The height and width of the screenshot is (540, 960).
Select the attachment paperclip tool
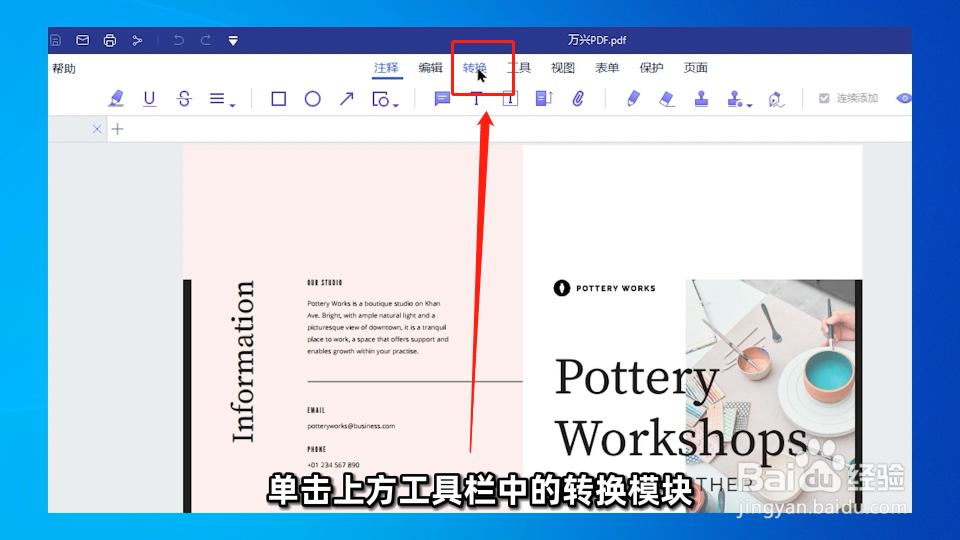click(x=578, y=99)
